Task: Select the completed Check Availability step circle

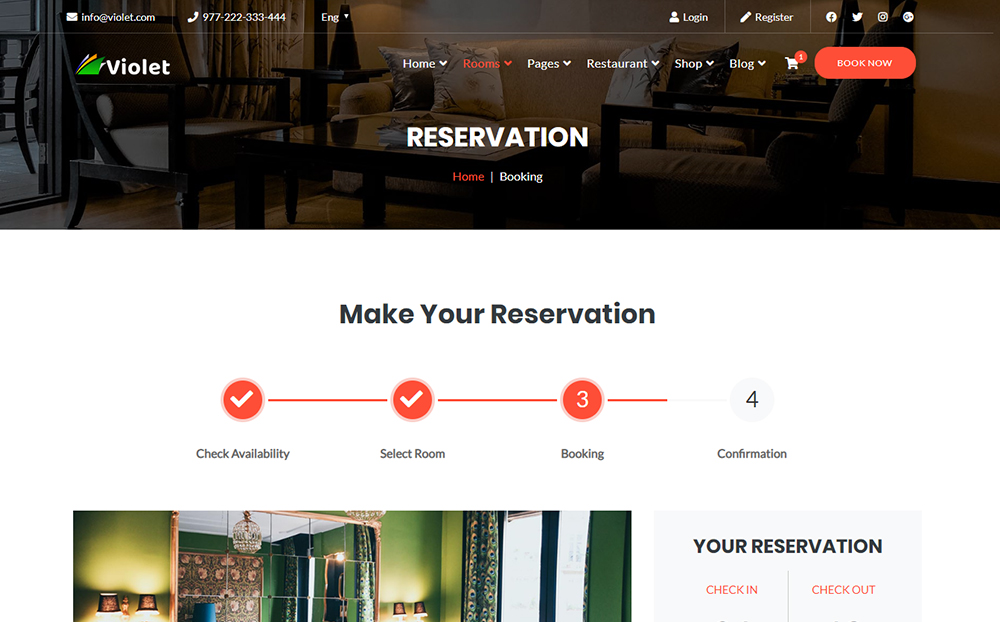Action: (x=242, y=399)
